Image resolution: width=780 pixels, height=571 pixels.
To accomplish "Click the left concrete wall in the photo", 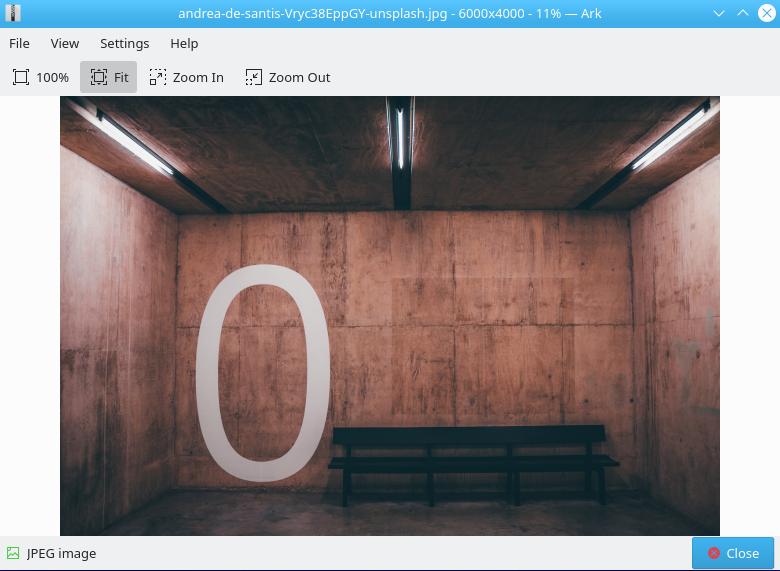I will click(115, 330).
